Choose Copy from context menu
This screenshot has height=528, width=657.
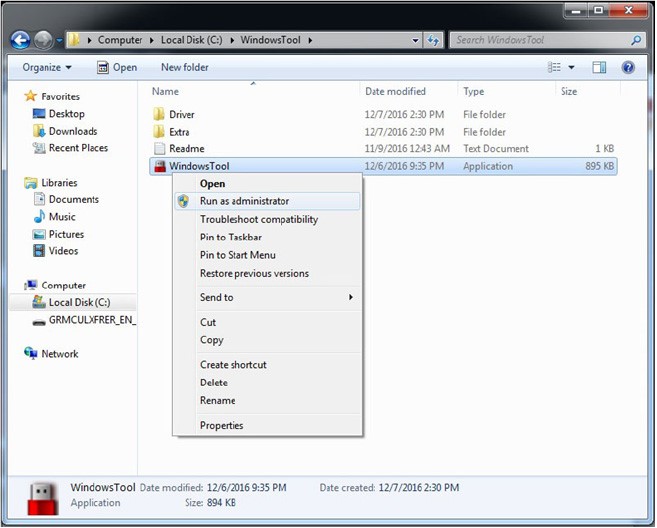coord(267,340)
